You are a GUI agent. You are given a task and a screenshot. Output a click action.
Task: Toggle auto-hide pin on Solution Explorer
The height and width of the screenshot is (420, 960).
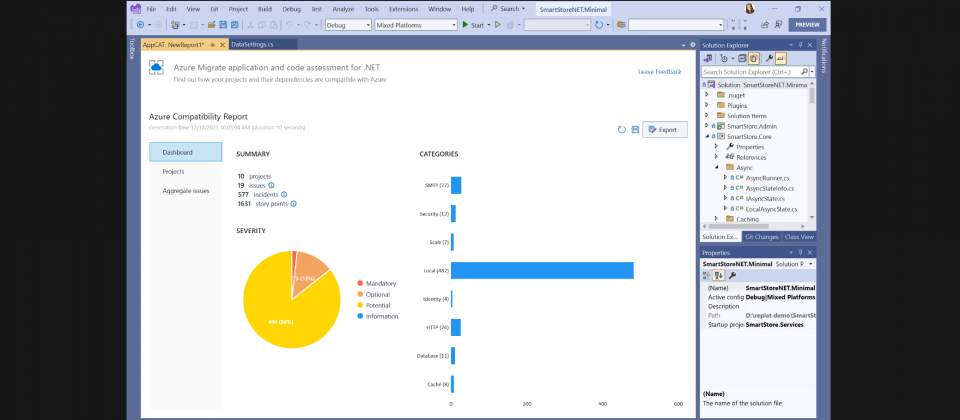tap(800, 45)
